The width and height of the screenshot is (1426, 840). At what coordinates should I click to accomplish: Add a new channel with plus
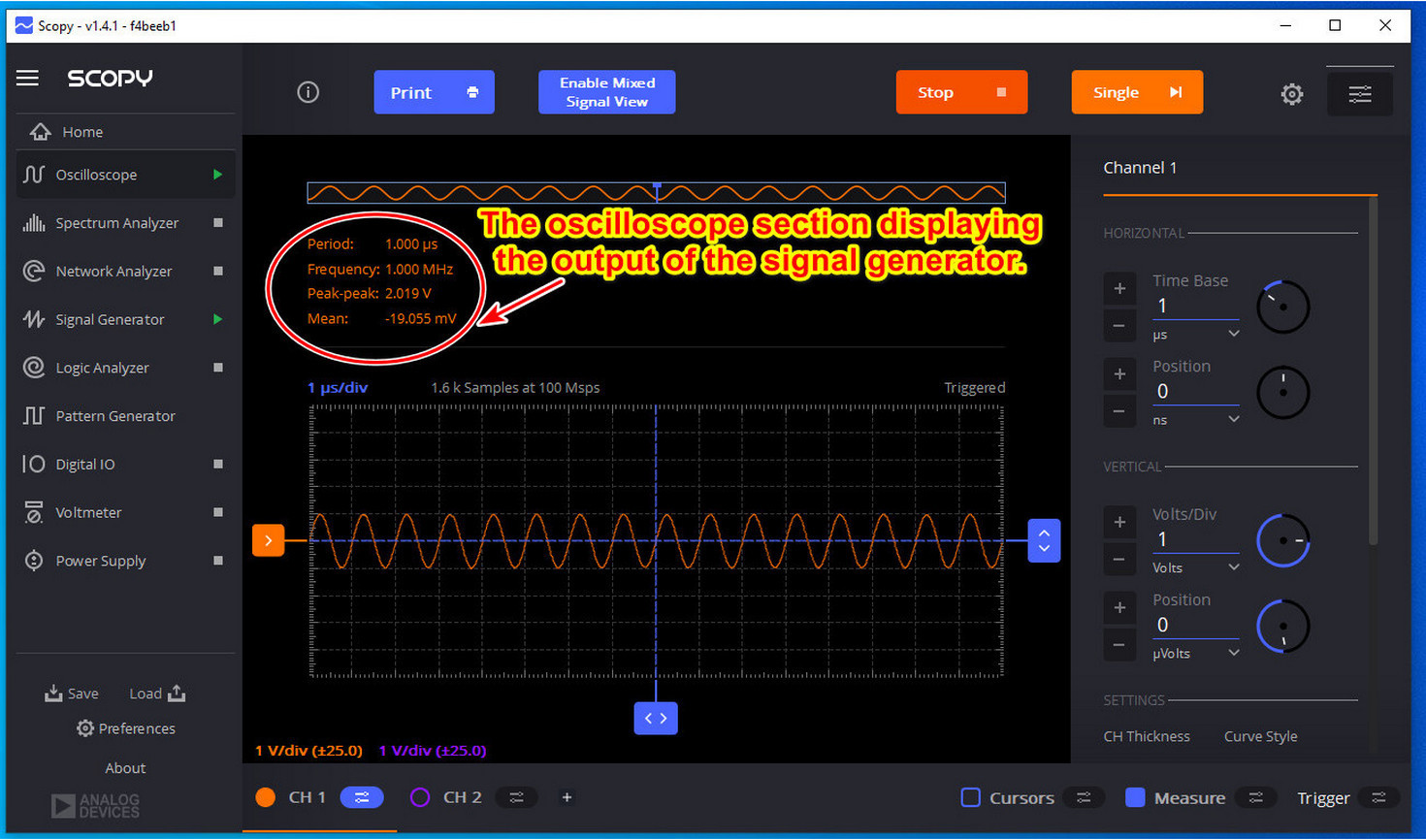pyautogui.click(x=567, y=797)
